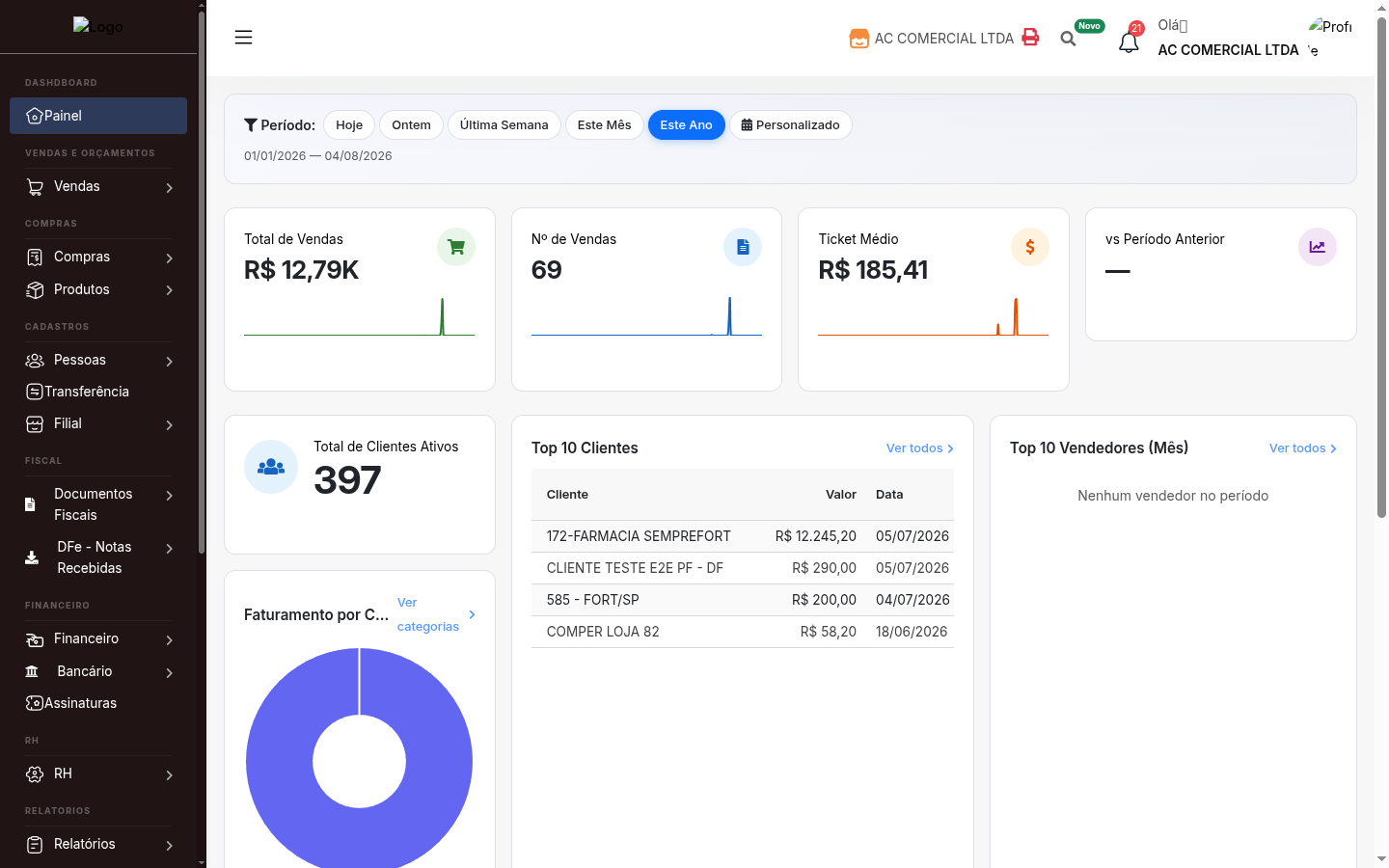Select the Este Ano period filter
1389x868 pixels.
click(x=686, y=125)
